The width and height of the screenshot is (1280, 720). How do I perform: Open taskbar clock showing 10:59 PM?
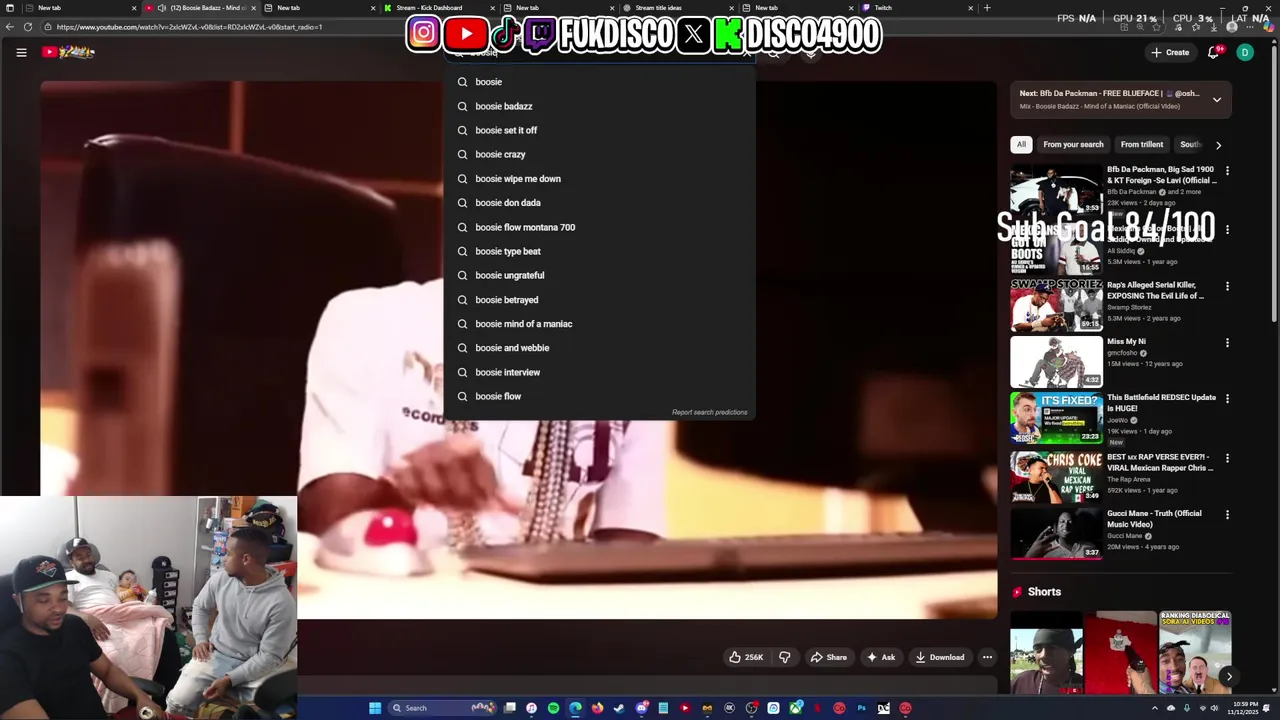(1245, 708)
